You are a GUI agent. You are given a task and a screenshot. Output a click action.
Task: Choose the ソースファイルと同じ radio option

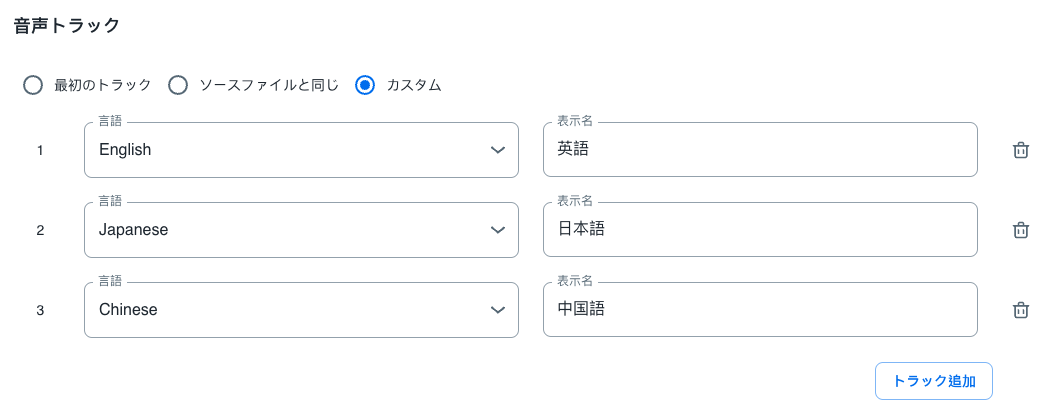(x=178, y=85)
